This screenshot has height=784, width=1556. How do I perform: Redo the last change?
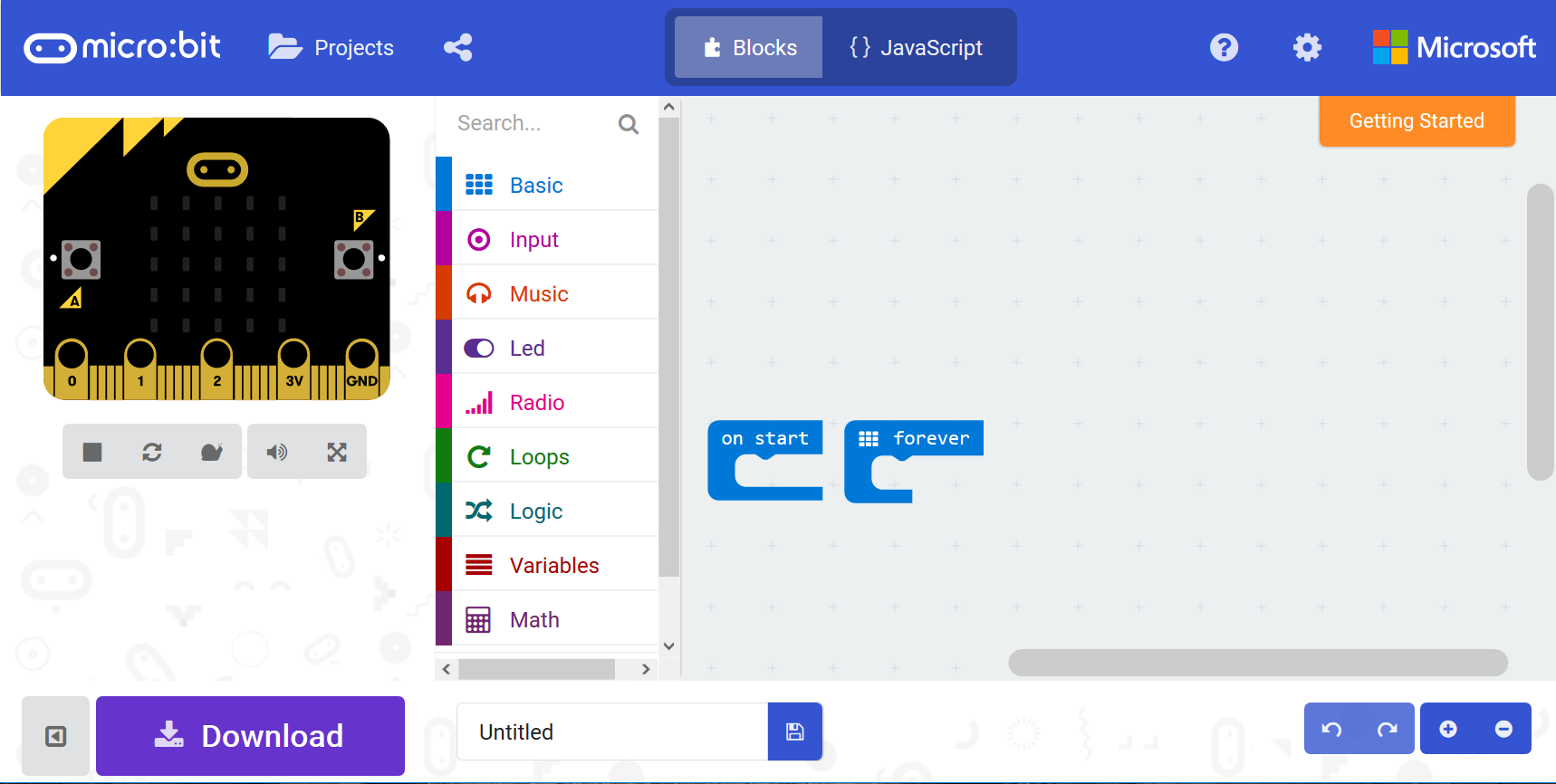[1387, 729]
